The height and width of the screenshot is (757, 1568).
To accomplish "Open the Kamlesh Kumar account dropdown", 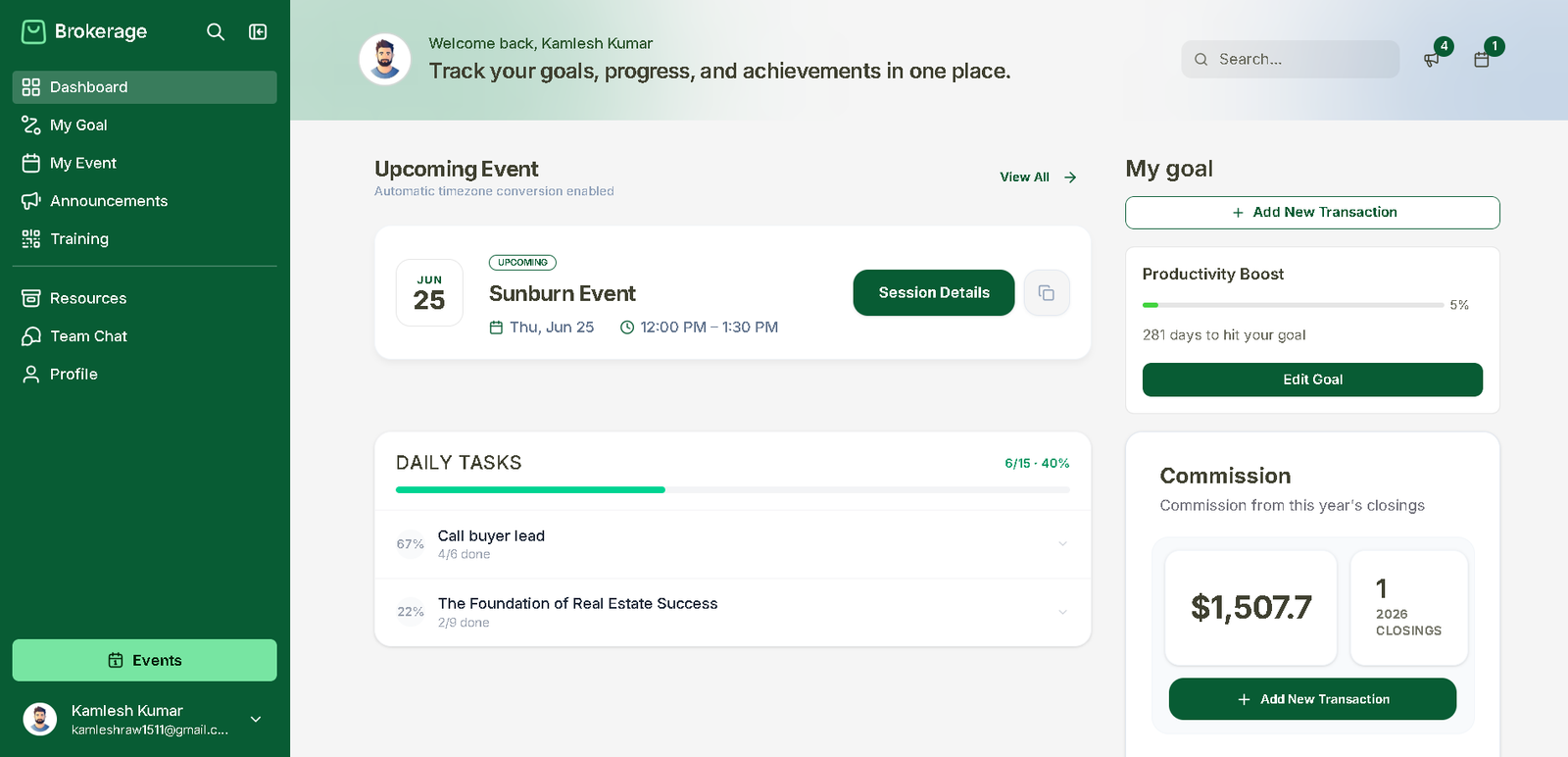I will pos(256,720).
